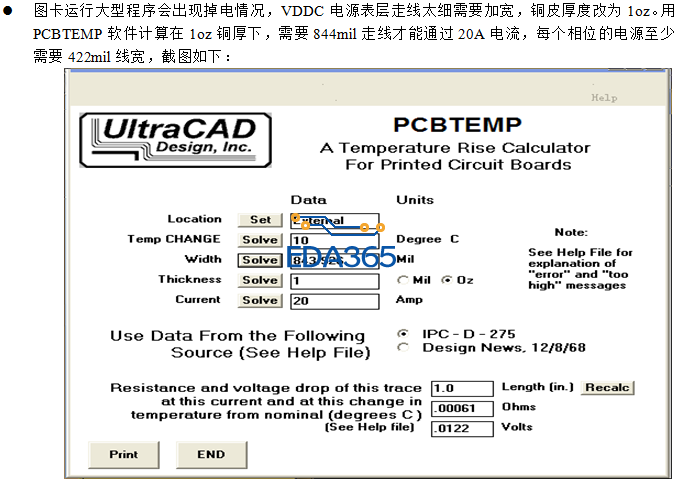This screenshot has height=480, width=685.
Task: Click the Temp CHANGE field showing 10
Action: pos(335,240)
